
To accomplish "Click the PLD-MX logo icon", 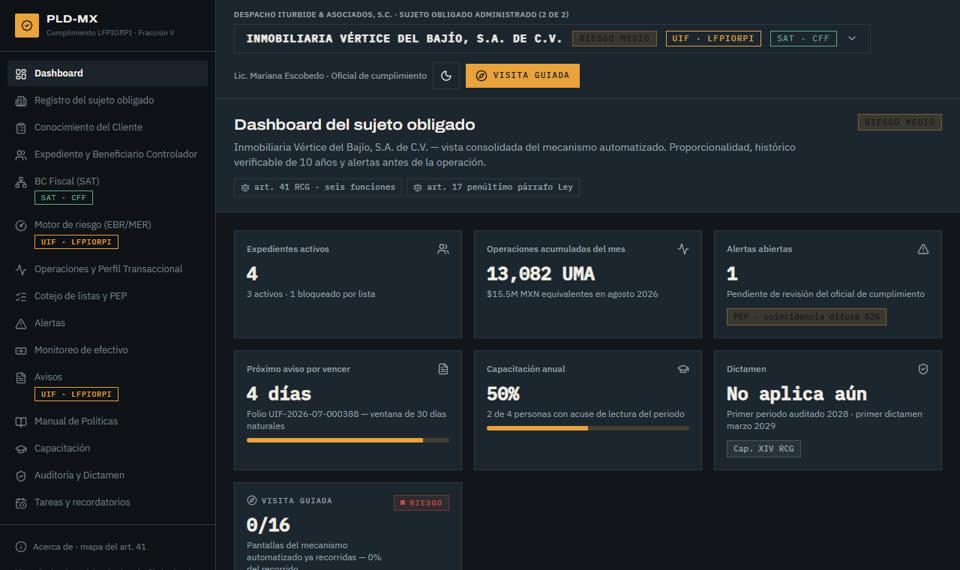I will 27,26.
